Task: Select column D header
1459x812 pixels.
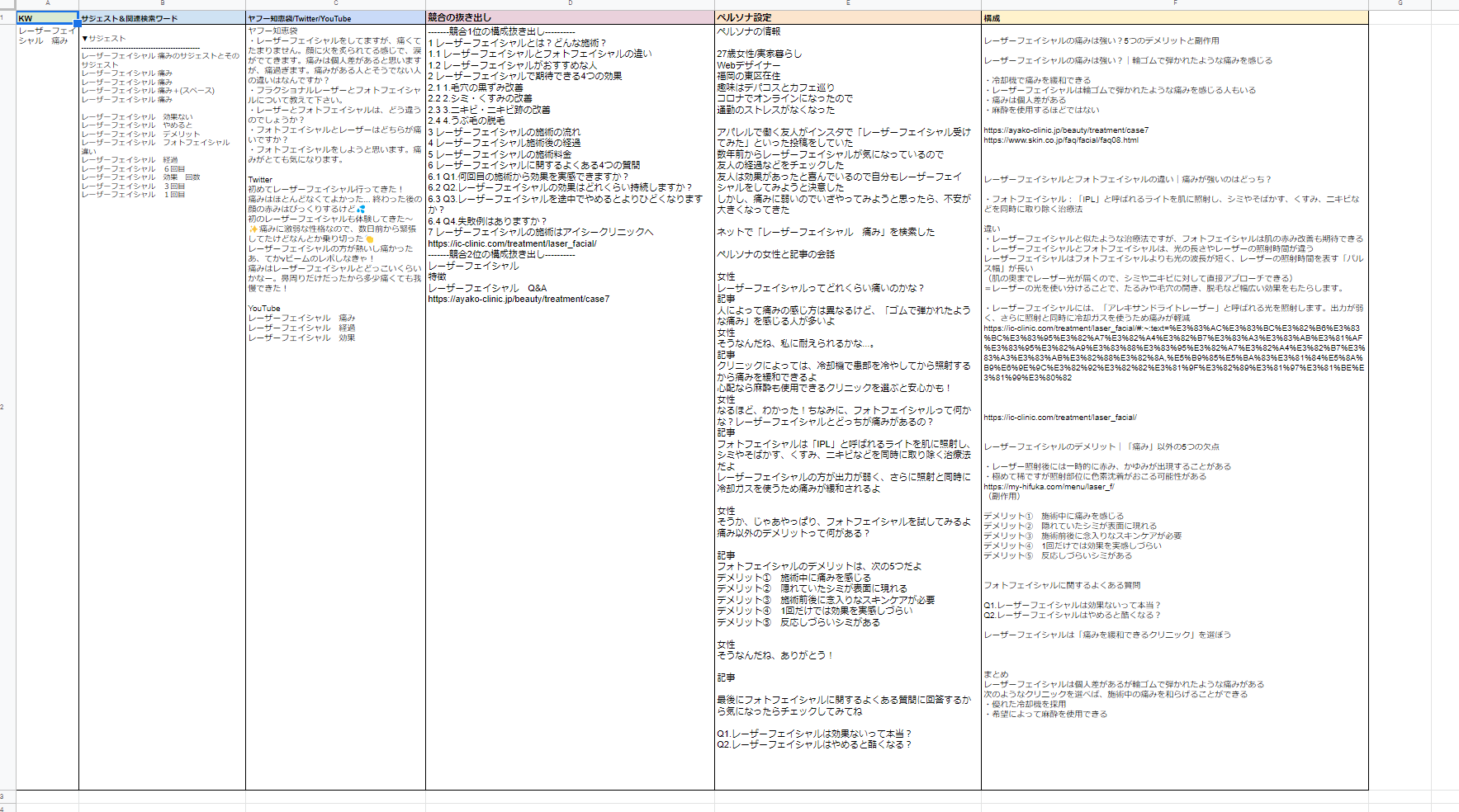Action: click(570, 3)
